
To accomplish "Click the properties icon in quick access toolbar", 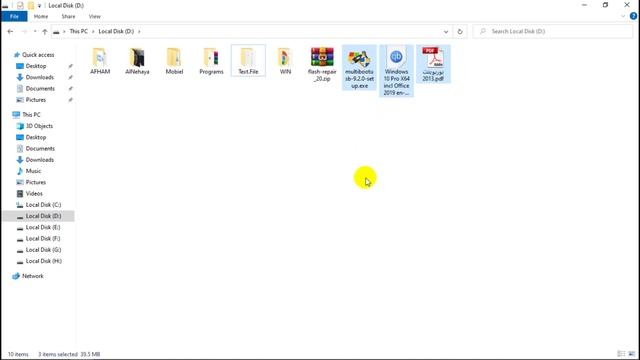I will click(20, 5).
